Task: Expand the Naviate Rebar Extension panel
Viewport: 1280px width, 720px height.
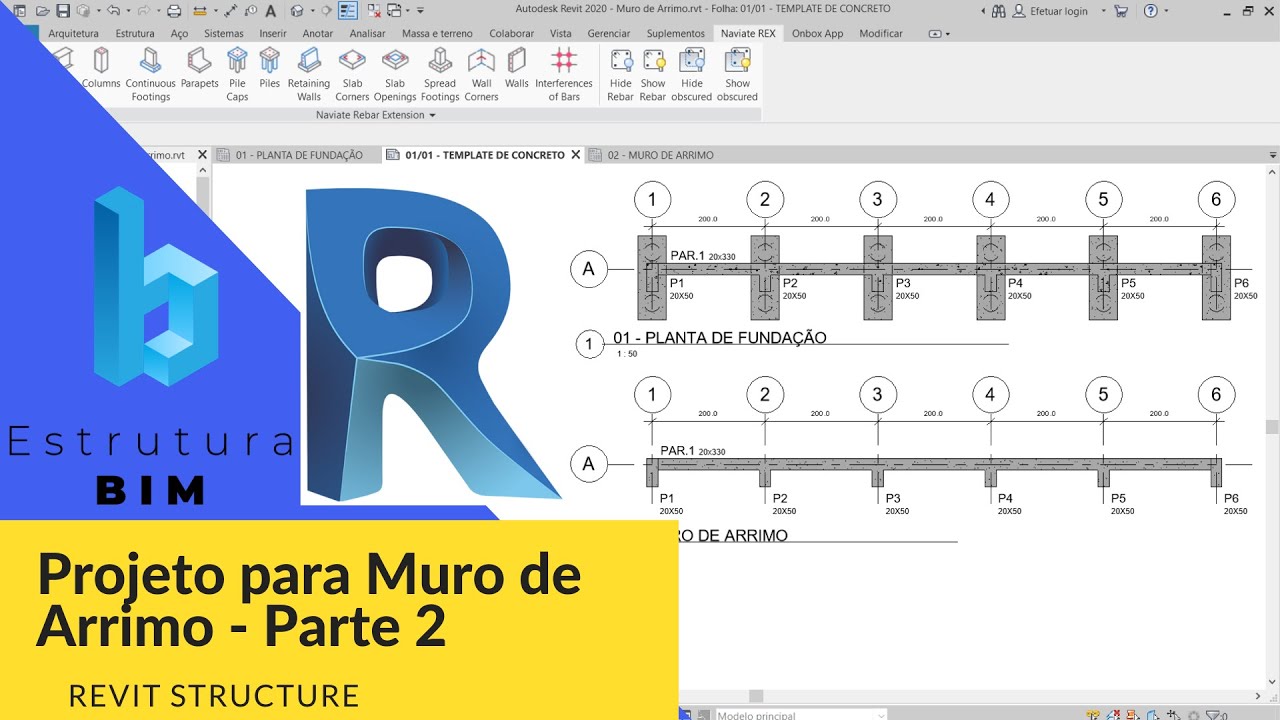Action: (x=376, y=115)
